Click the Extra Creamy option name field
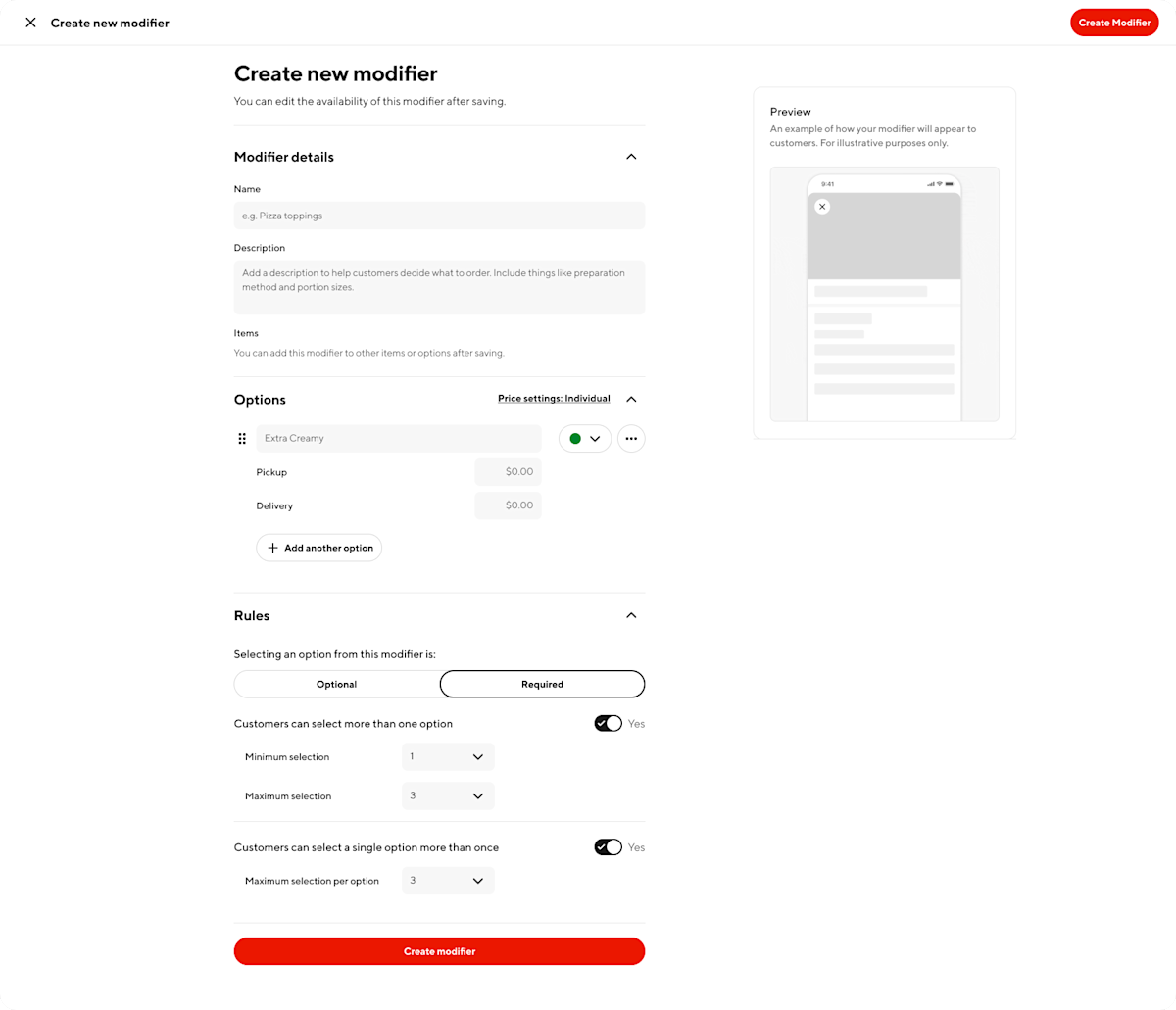1176x1010 pixels. [x=399, y=439]
